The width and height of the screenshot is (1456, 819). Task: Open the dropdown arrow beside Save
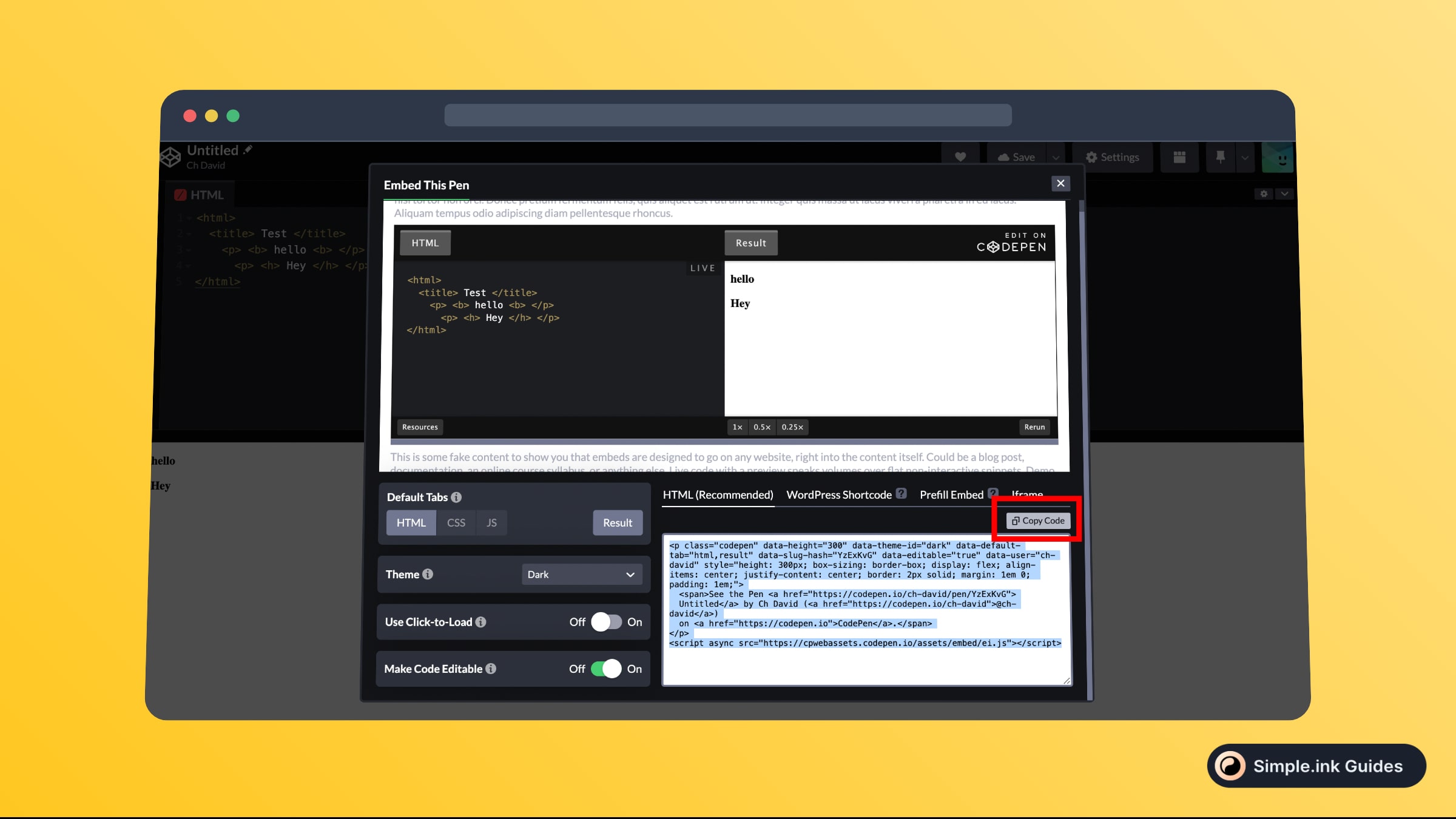(1056, 157)
